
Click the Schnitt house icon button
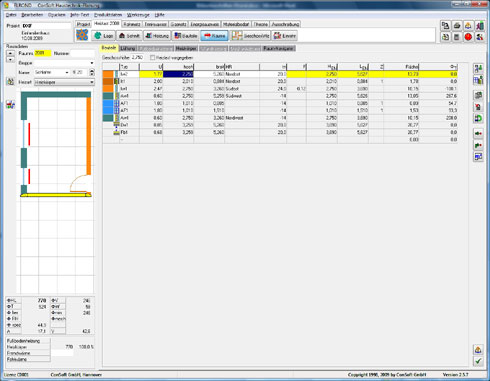coord(129,36)
